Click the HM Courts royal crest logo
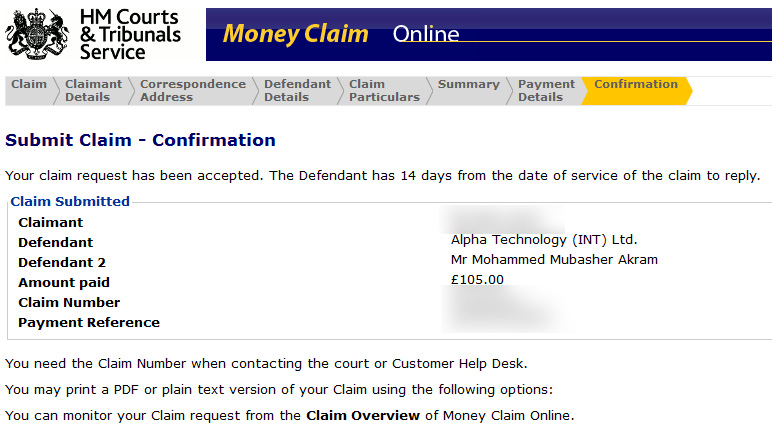The width and height of the screenshot is (772, 444). [37, 34]
